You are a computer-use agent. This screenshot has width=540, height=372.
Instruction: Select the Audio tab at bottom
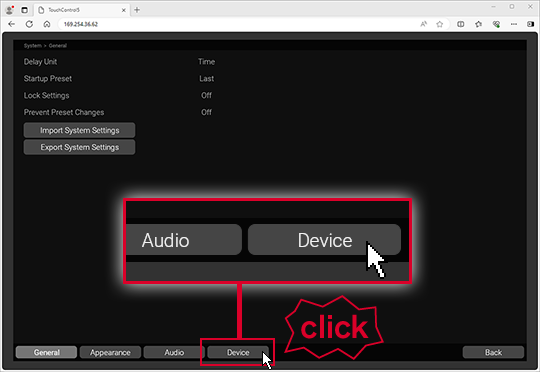[x=174, y=352]
